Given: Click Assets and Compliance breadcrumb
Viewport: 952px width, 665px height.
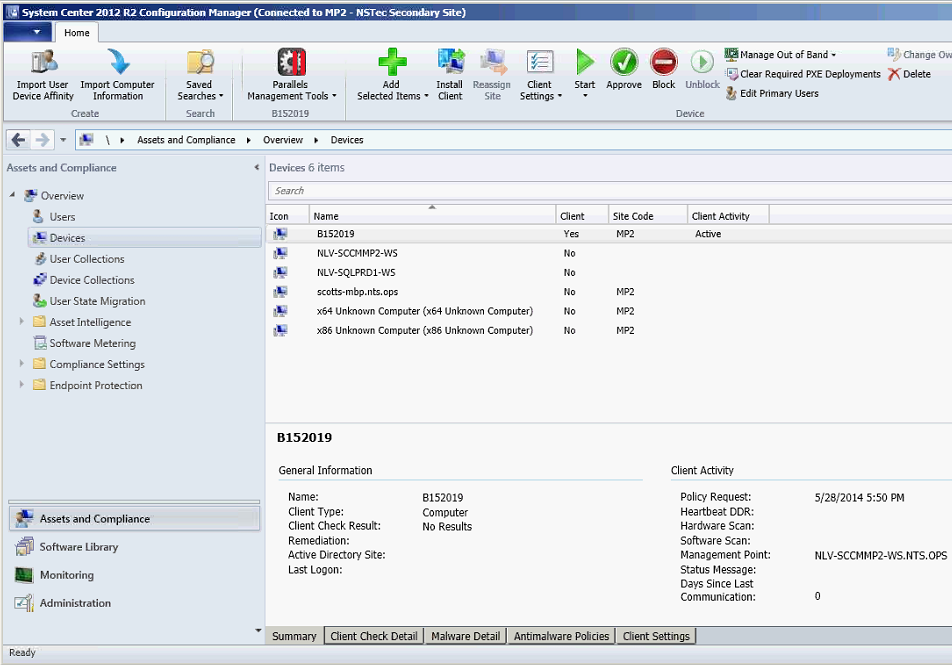Looking at the screenshot, I should tap(186, 140).
